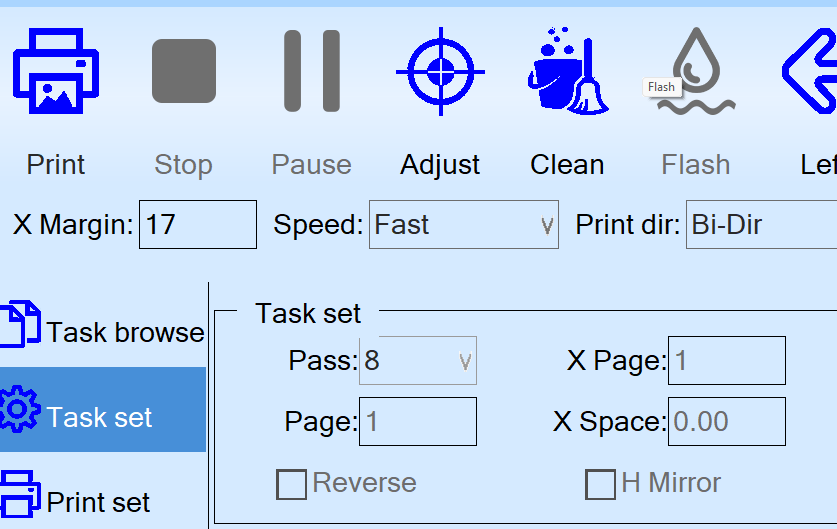Click the X Margin input field

198,225
